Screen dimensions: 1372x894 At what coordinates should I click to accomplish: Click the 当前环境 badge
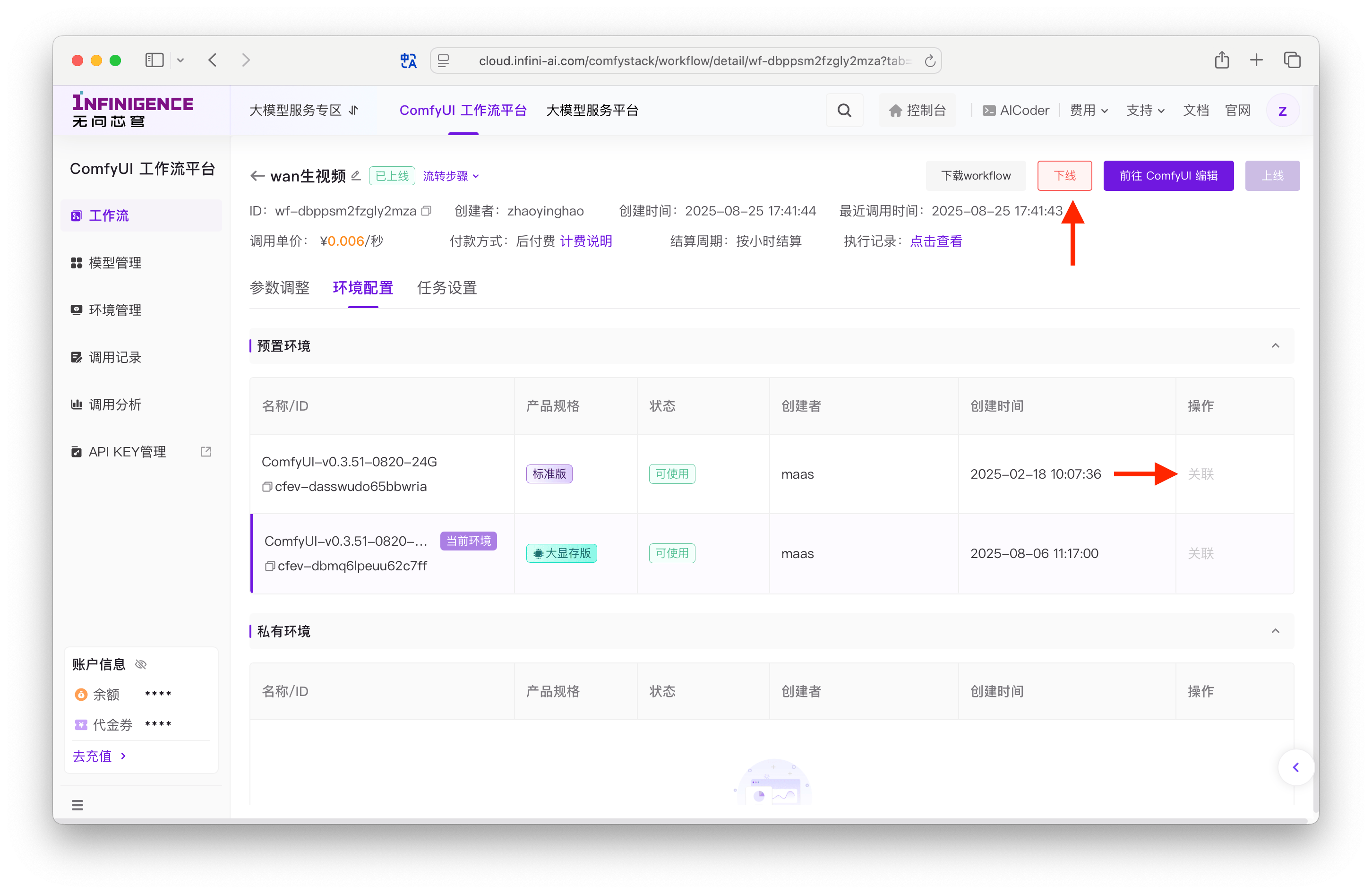point(468,541)
